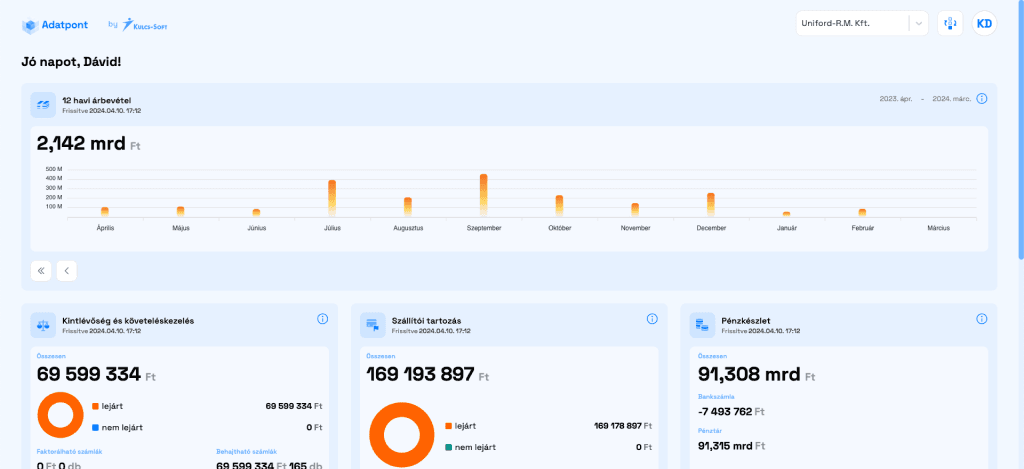Select the Július bar in revenue chart
The height and width of the screenshot is (469, 1024).
click(x=332, y=198)
